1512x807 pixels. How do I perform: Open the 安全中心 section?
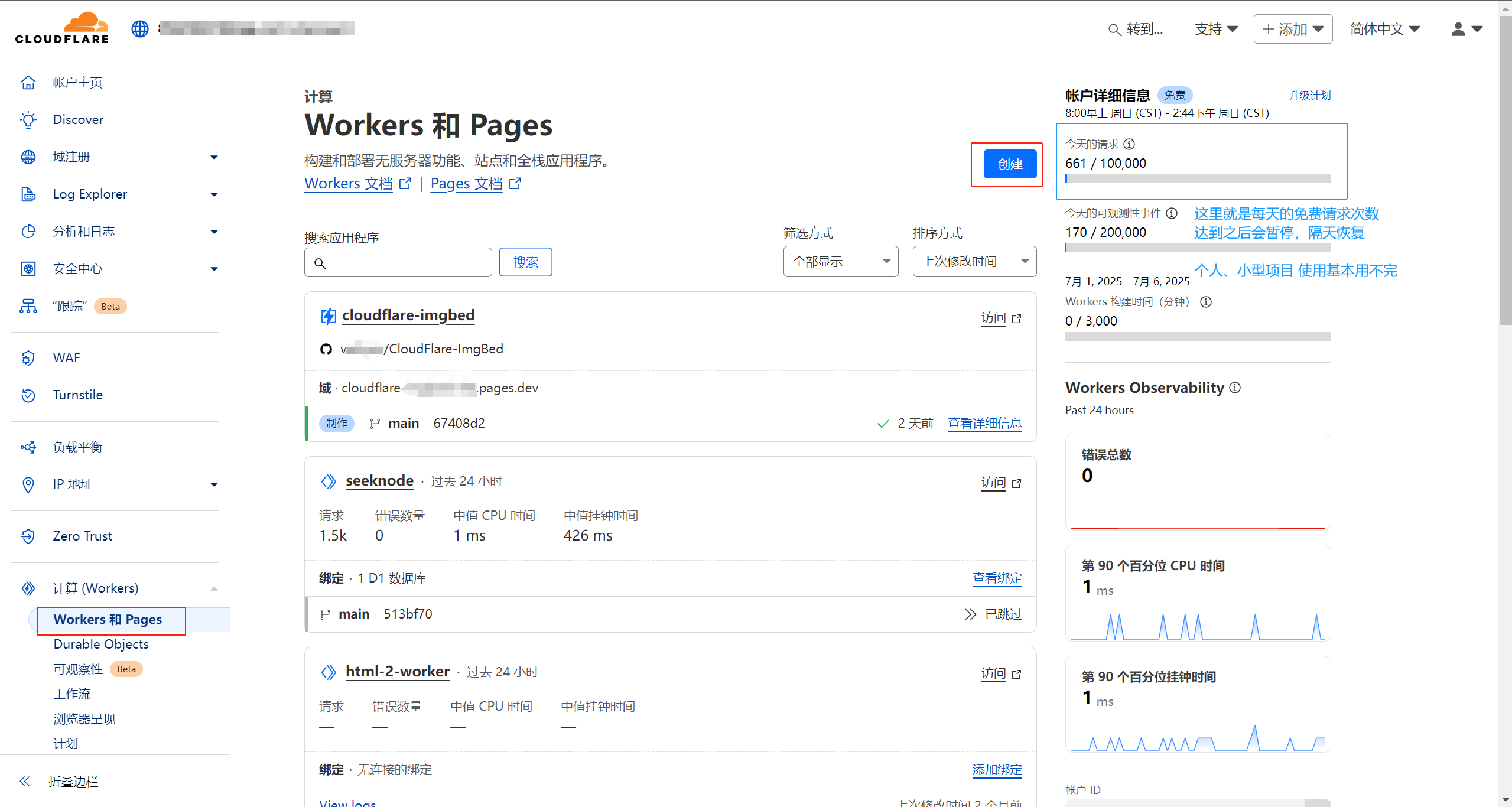77,268
